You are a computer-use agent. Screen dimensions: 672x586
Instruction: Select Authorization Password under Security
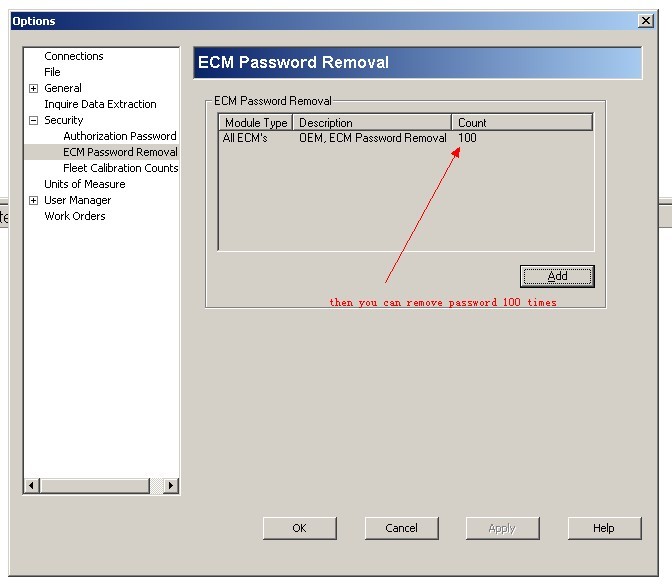tap(119, 136)
